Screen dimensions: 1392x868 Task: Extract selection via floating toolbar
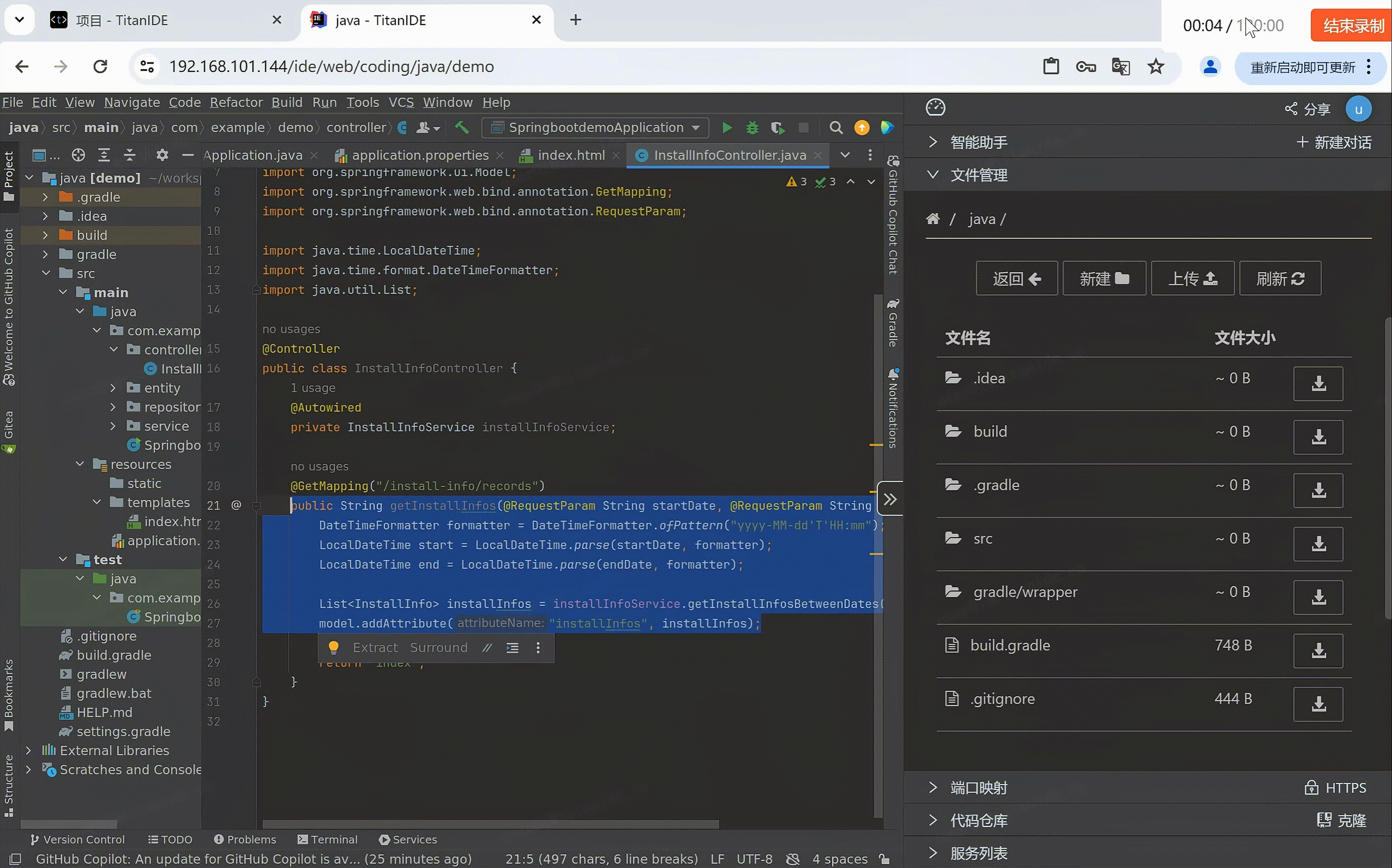pos(374,647)
